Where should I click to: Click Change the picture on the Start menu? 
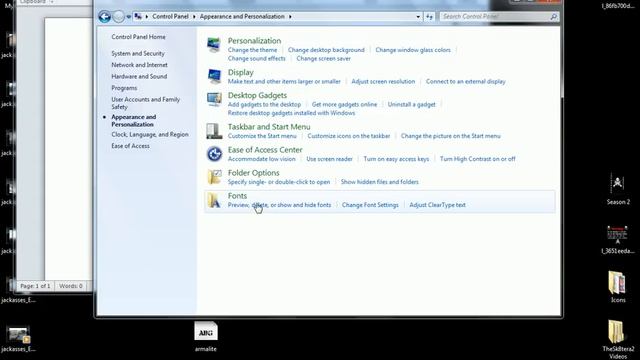tap(451, 136)
